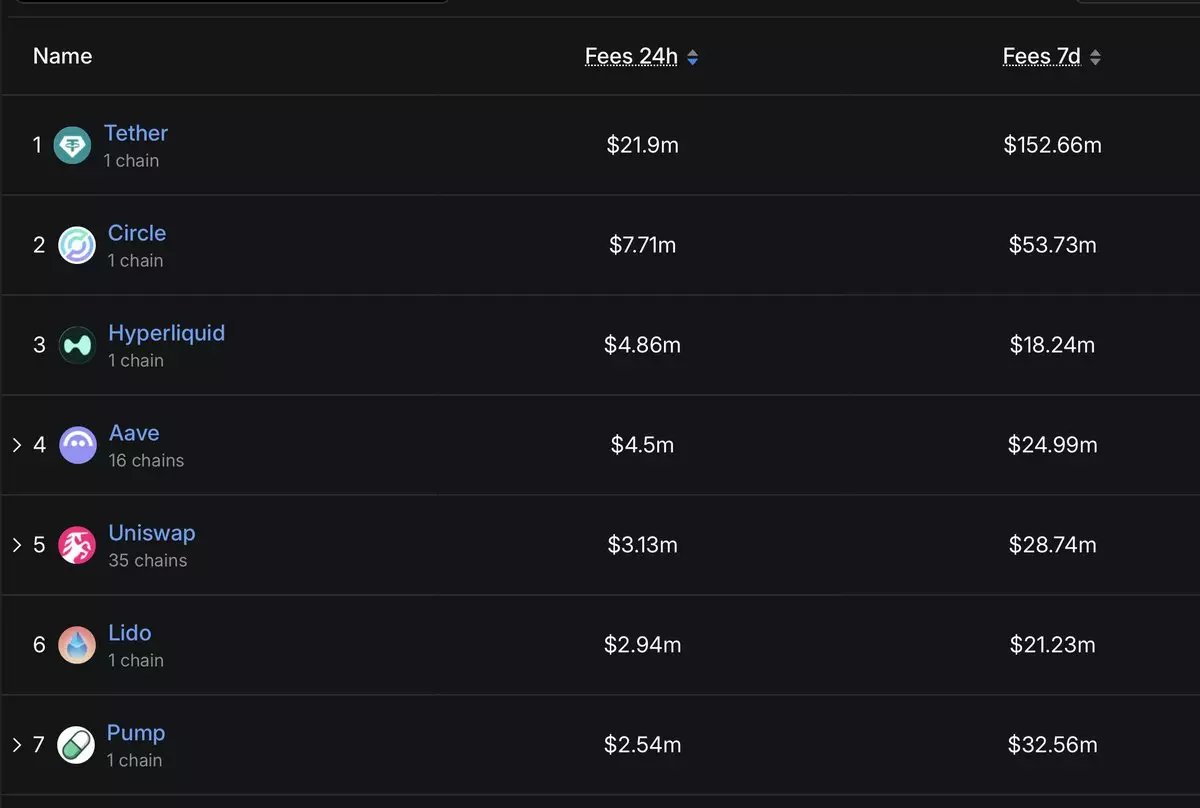This screenshot has width=1200, height=808.
Task: Expand the Uniswap chains breakdown
Action: click(17, 545)
